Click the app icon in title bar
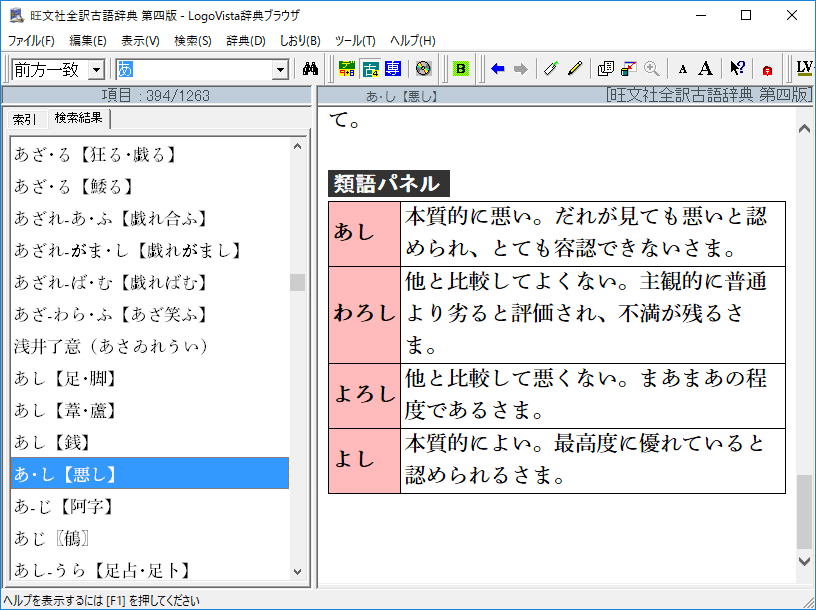816x610 pixels. (17, 15)
